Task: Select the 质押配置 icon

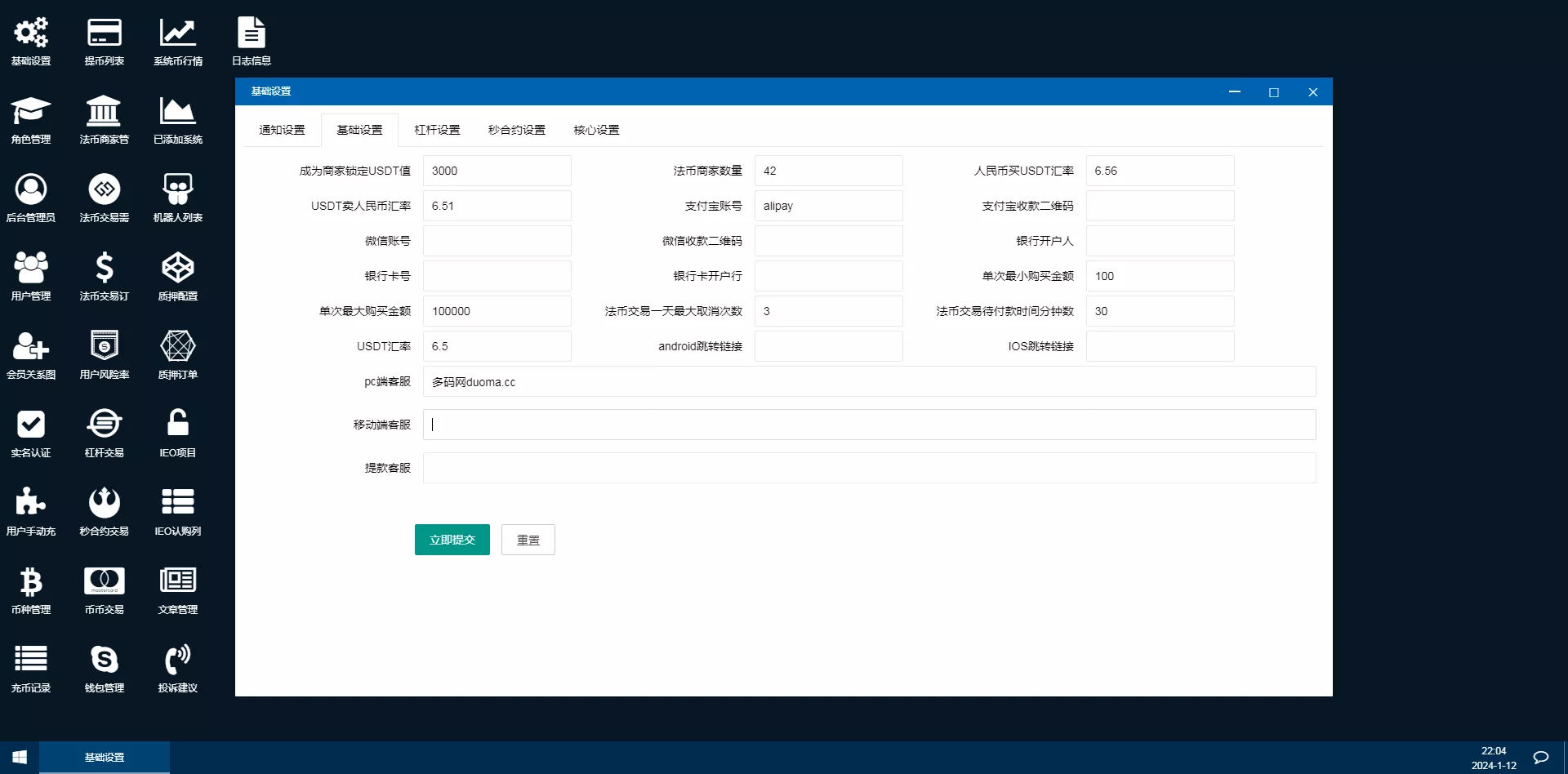Action: [x=178, y=274]
